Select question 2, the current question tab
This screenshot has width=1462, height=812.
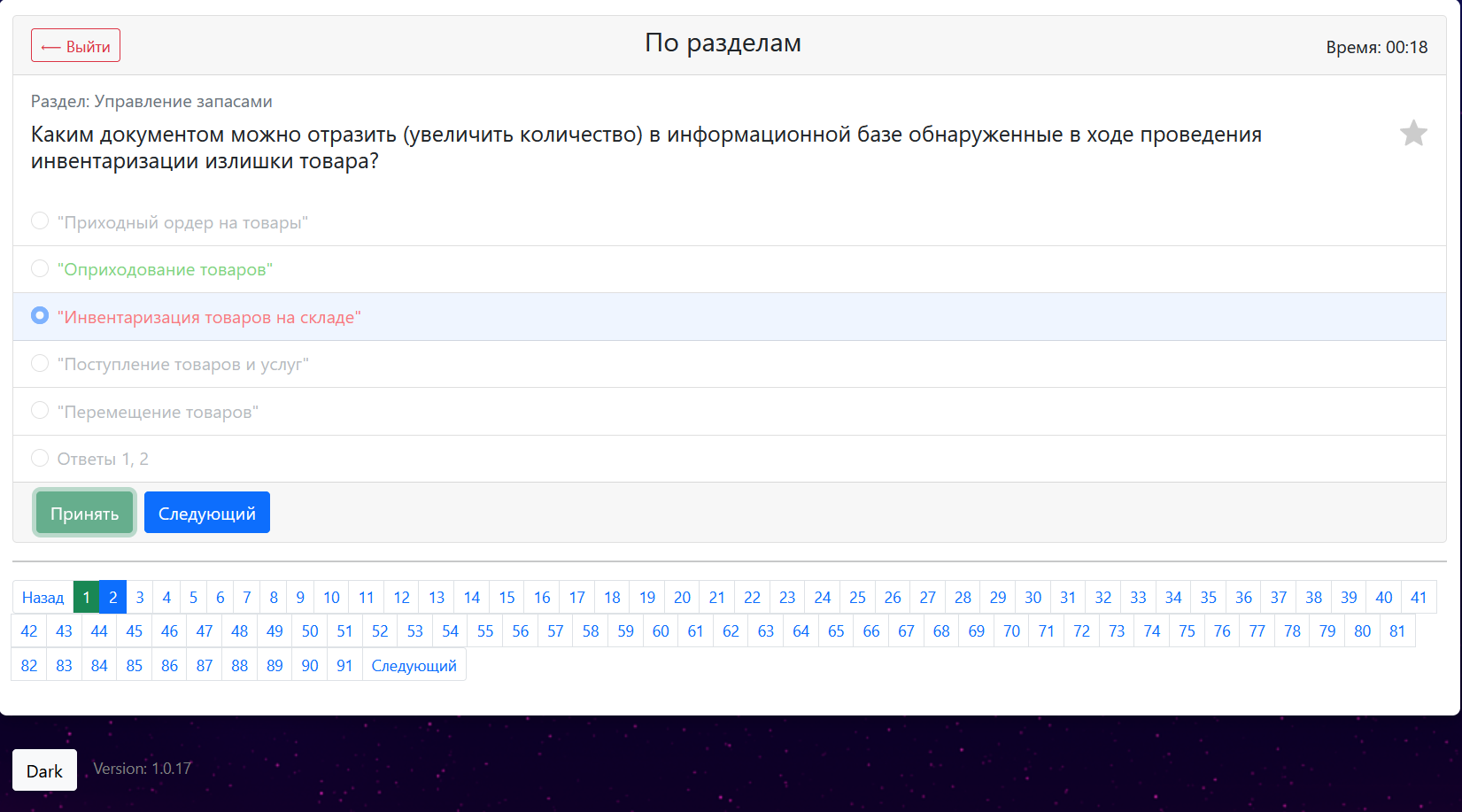(x=112, y=597)
